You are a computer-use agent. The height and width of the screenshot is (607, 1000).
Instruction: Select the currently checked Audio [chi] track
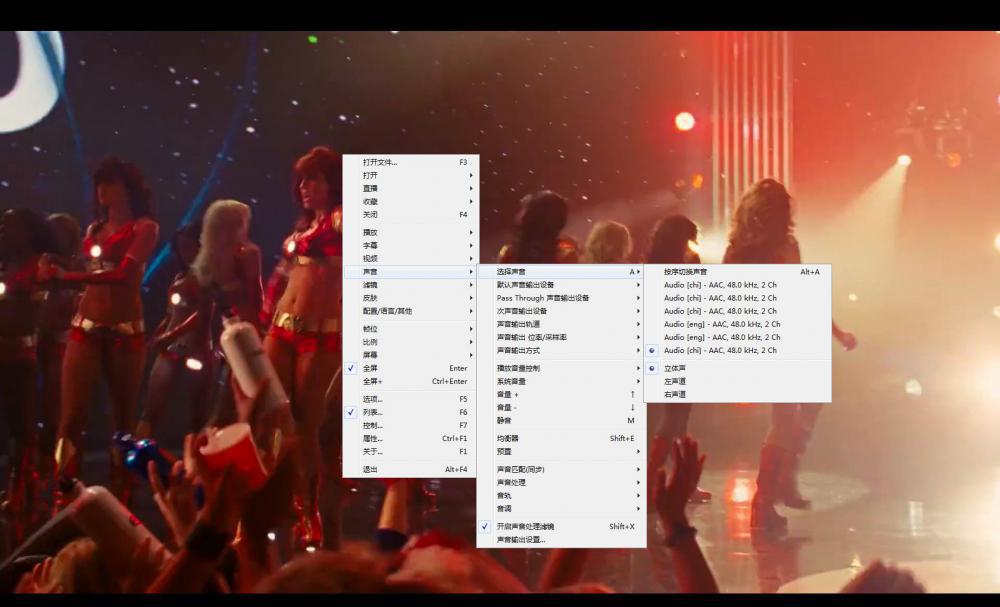(737, 350)
